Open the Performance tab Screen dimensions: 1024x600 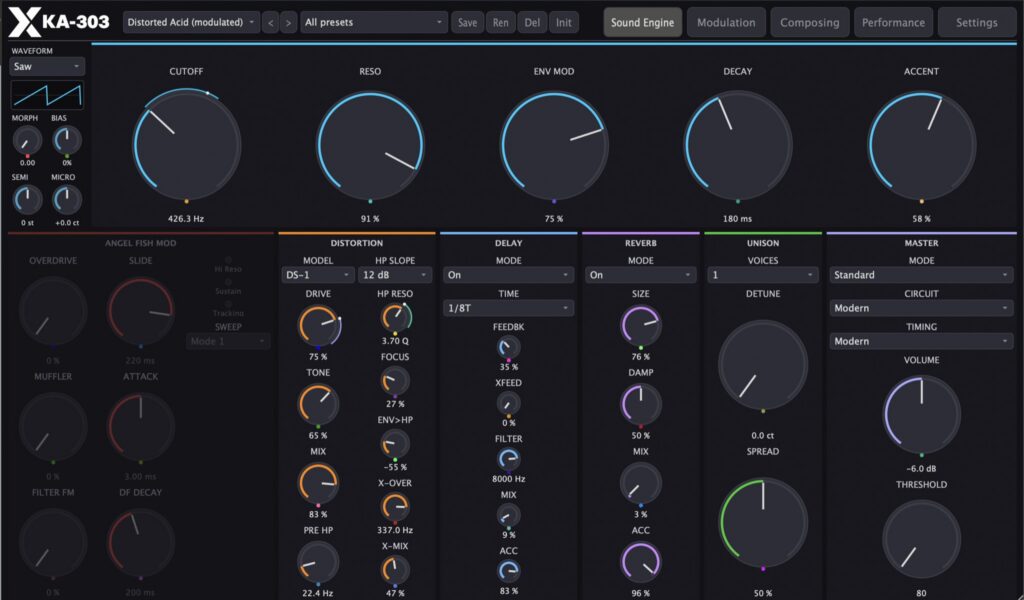(893, 22)
